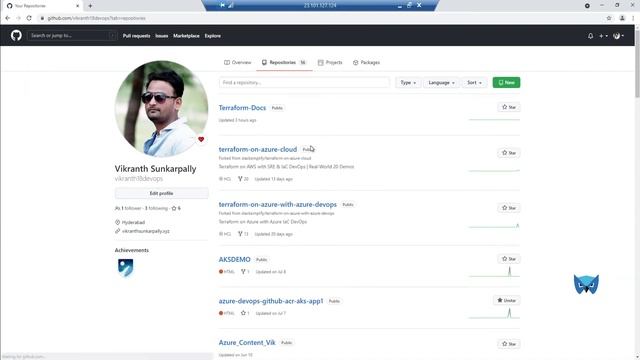Open Issues in the header
Screen dimensions: 640x360
(162, 36)
